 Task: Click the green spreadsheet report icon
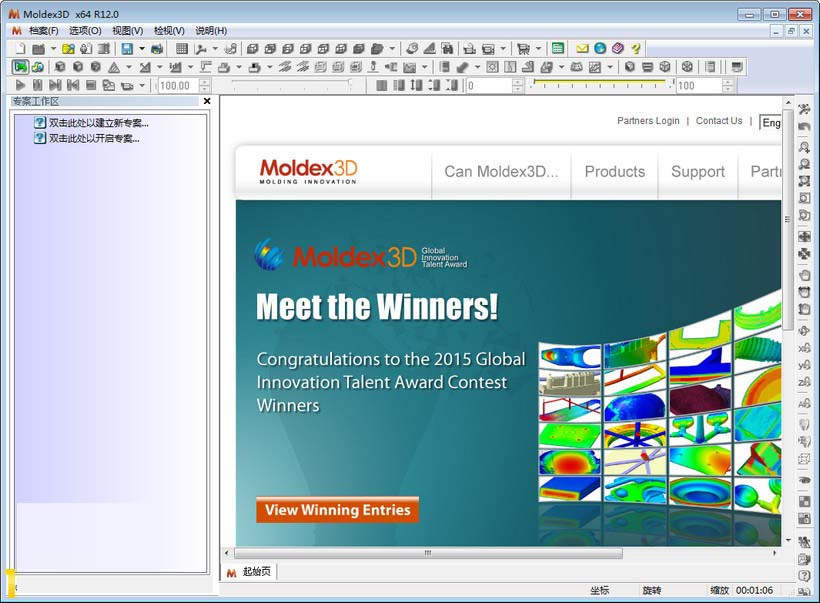click(558, 49)
